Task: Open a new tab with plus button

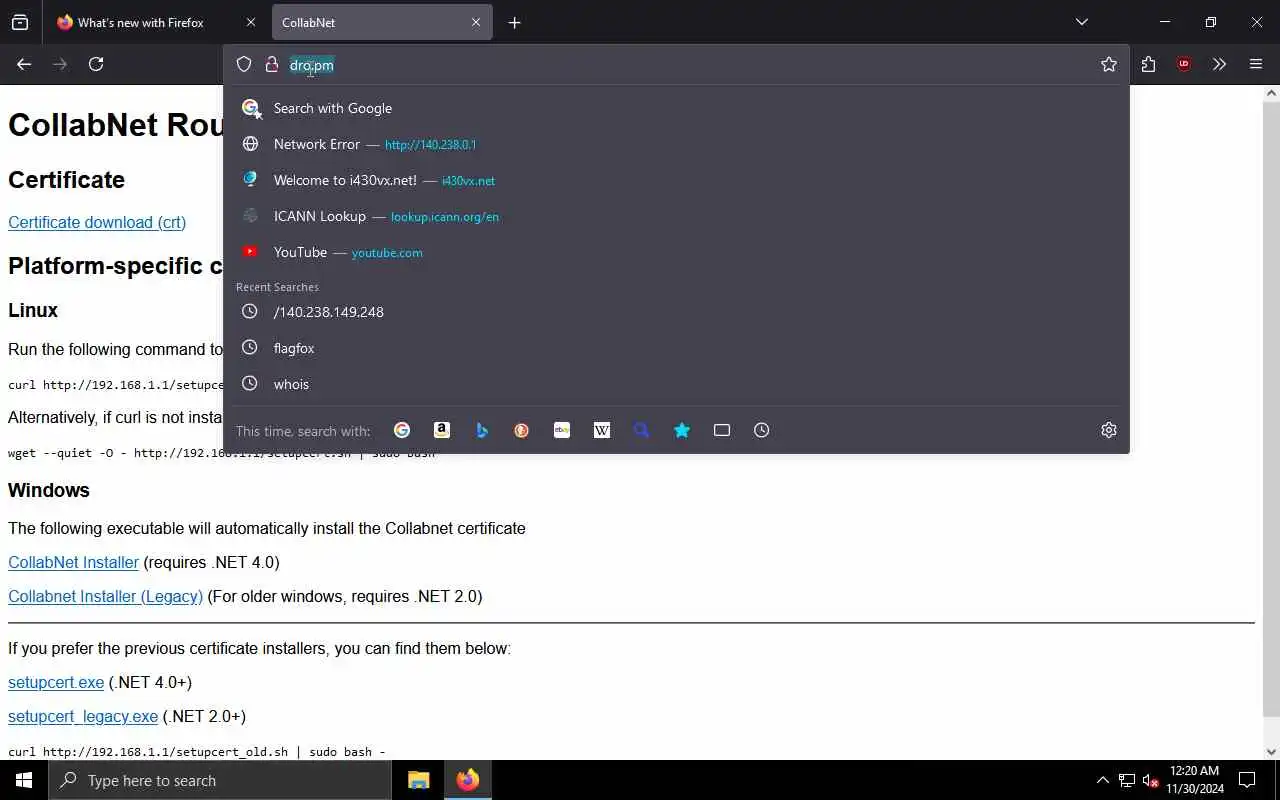Action: (514, 22)
